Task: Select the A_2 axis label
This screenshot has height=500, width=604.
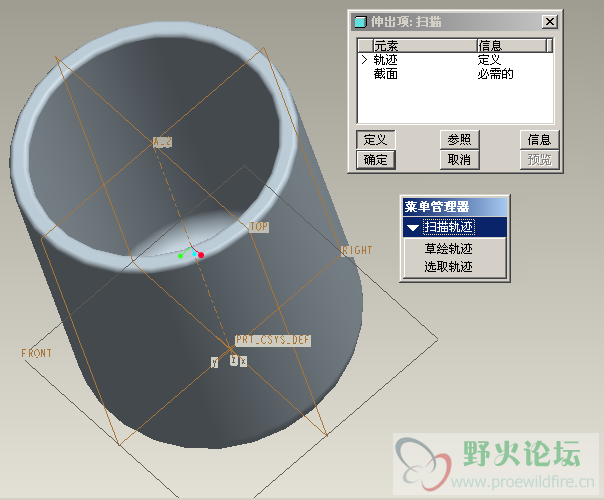Action: [x=162, y=142]
